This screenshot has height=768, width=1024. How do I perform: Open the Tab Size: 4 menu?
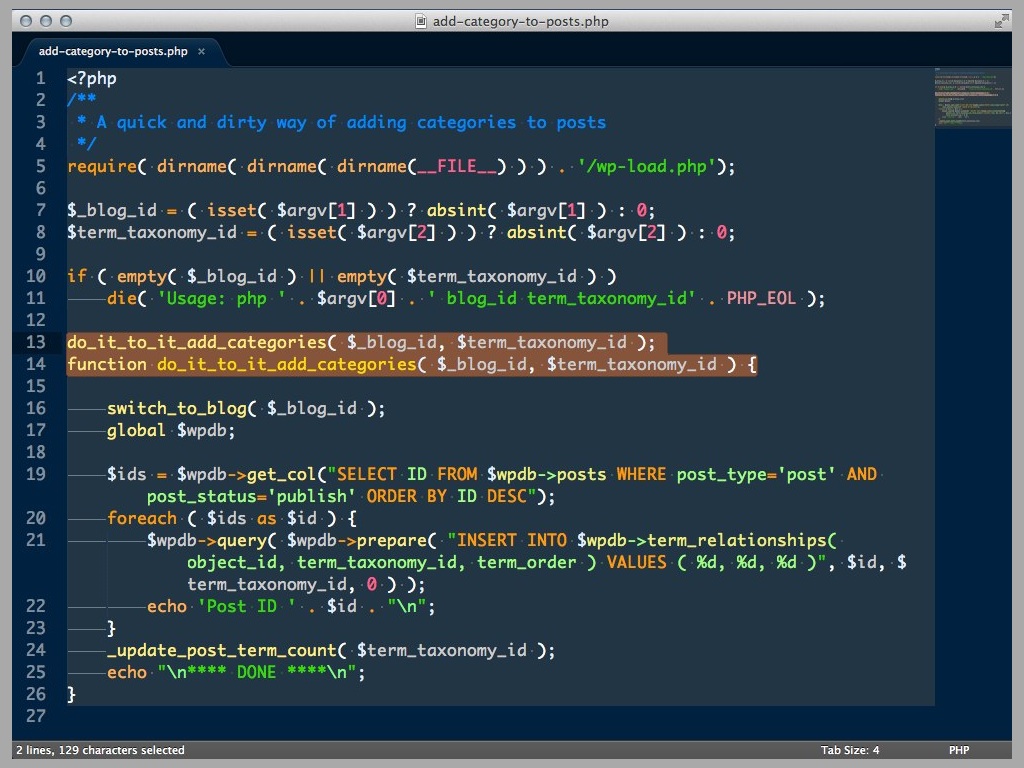850,750
